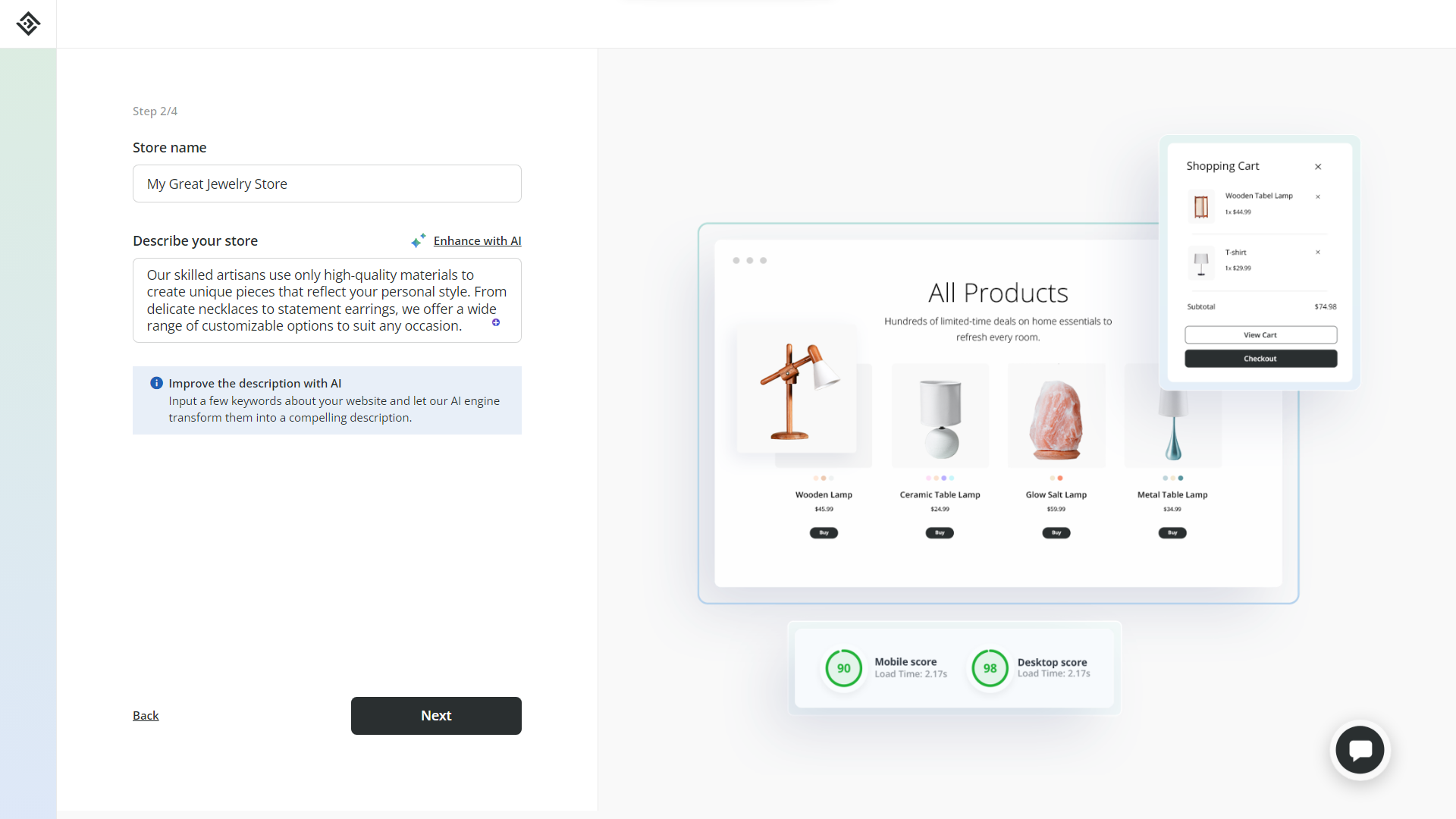
Task: Select the store name input field
Action: click(327, 183)
